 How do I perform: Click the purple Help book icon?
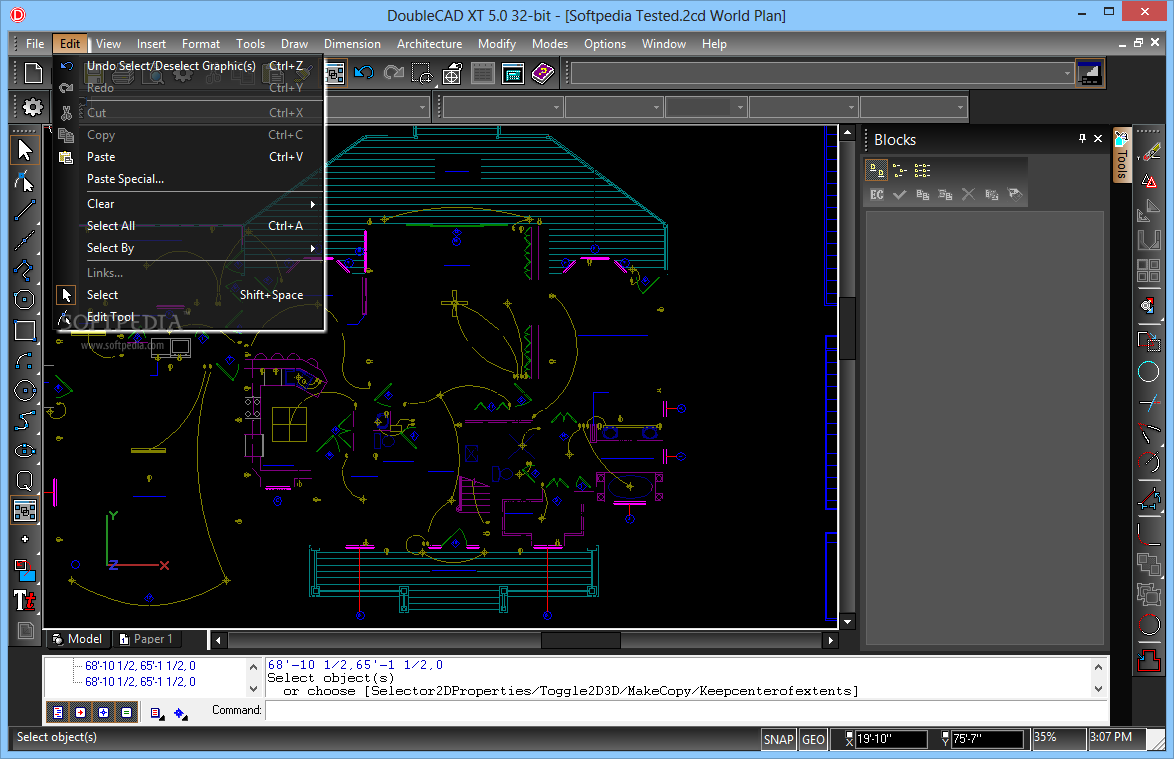543,73
